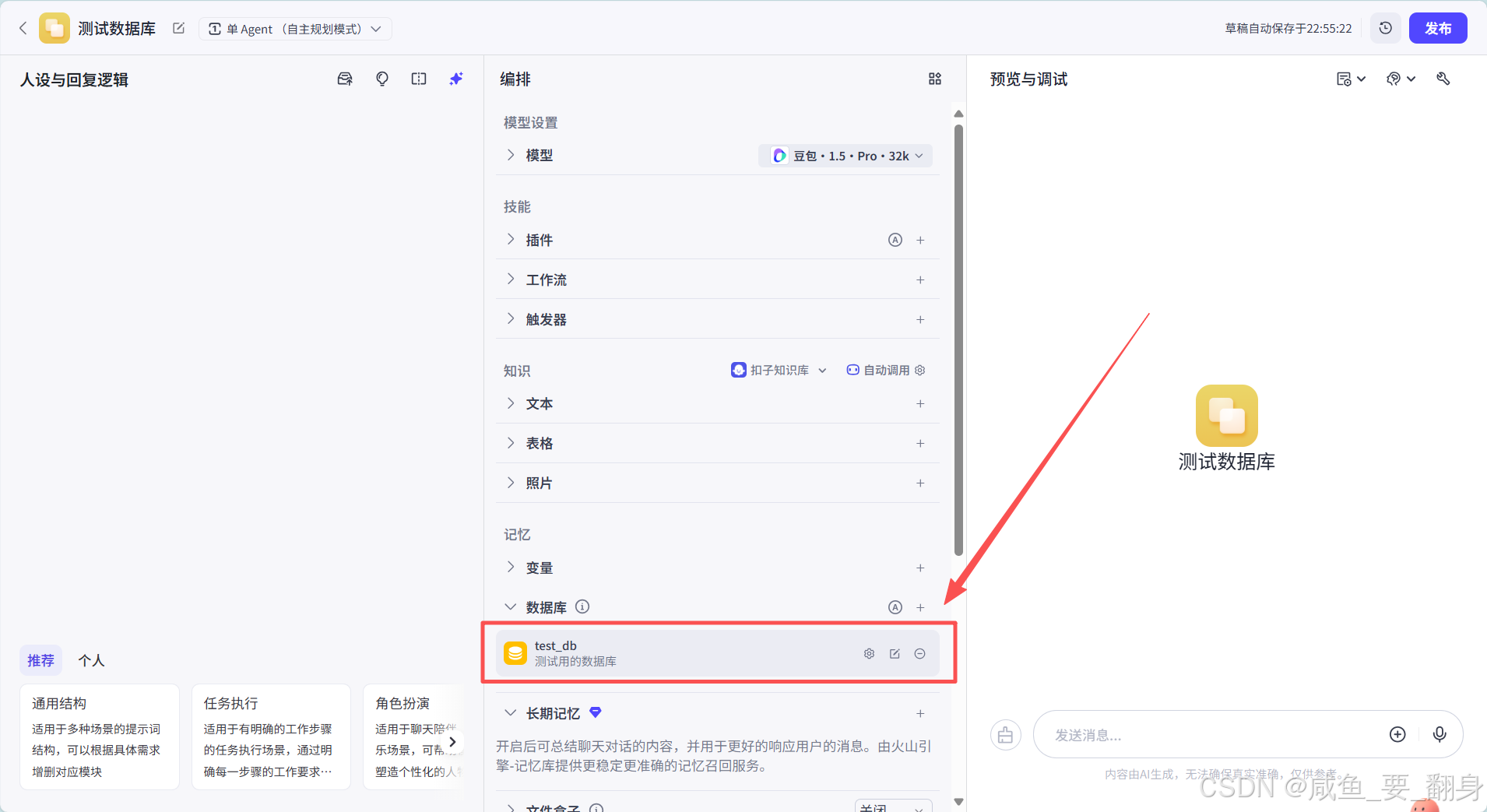Click the auto-add icon in 插件 row
1487x812 pixels.
(895, 240)
